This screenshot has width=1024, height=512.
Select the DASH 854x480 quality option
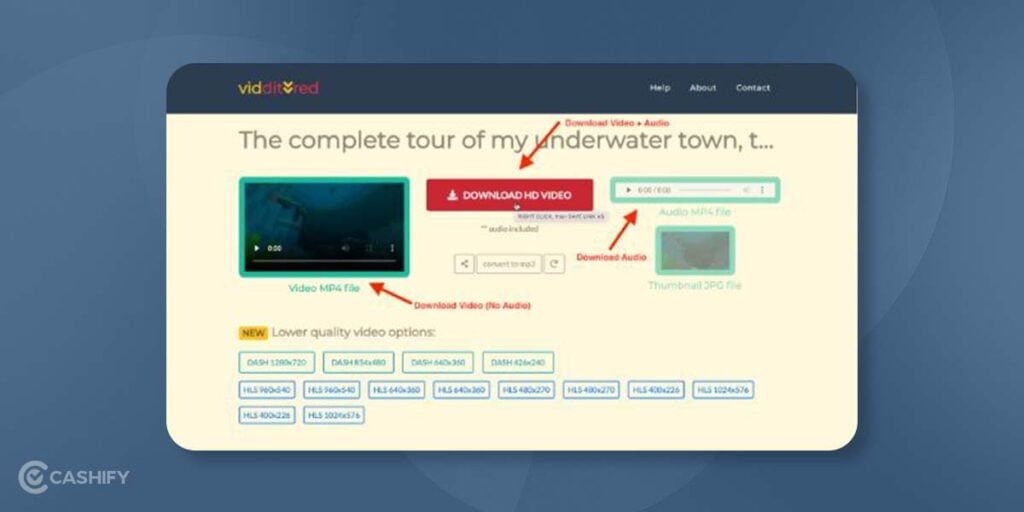click(x=359, y=362)
